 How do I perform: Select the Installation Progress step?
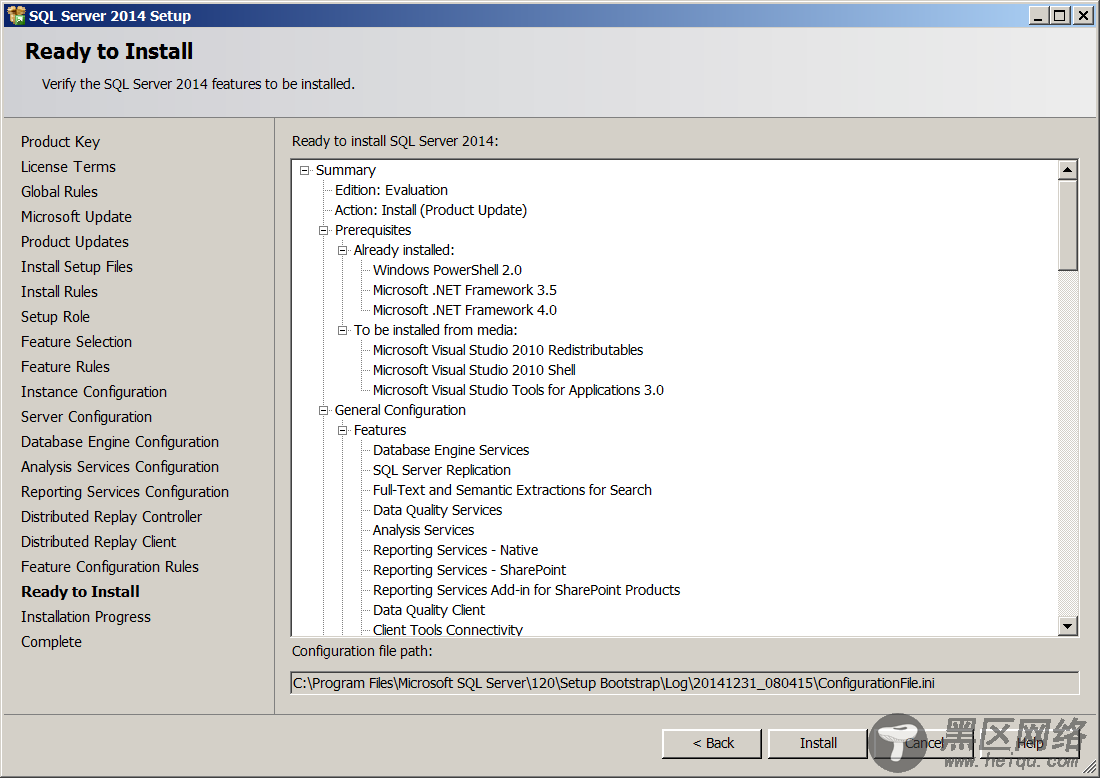tap(86, 617)
